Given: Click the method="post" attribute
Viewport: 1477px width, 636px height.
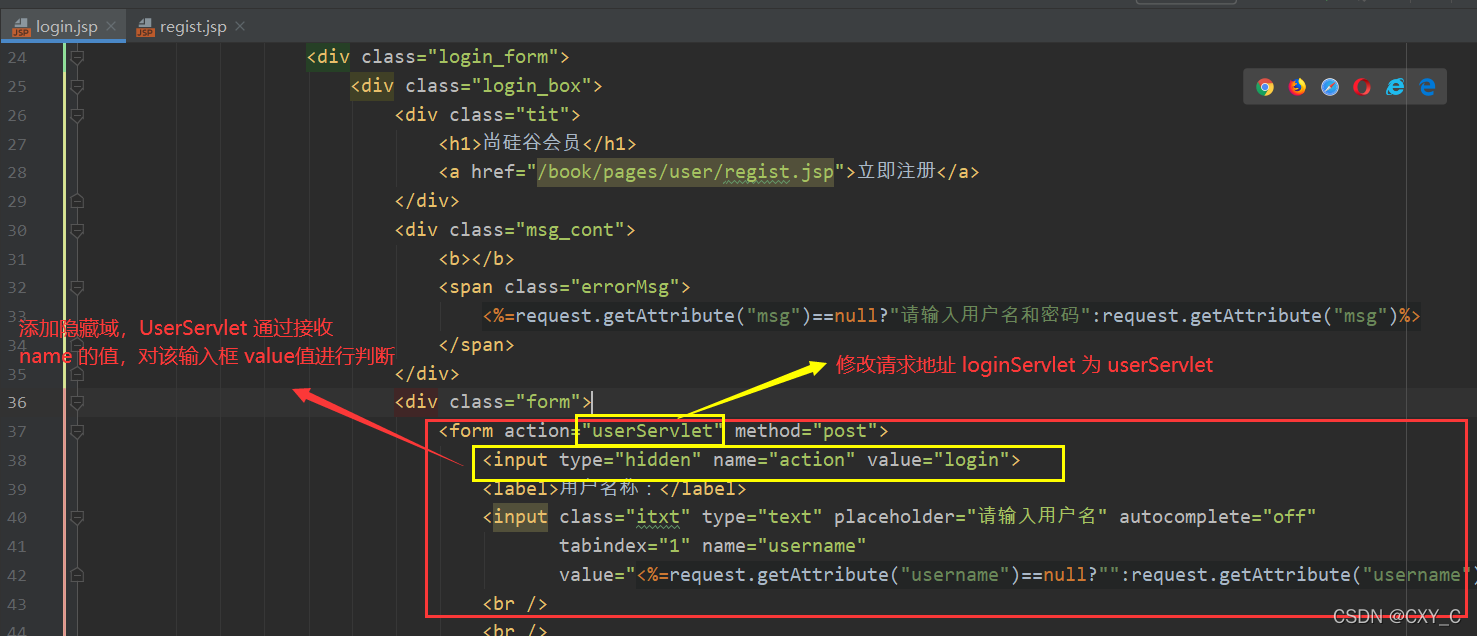Looking at the screenshot, I should coord(806,431).
